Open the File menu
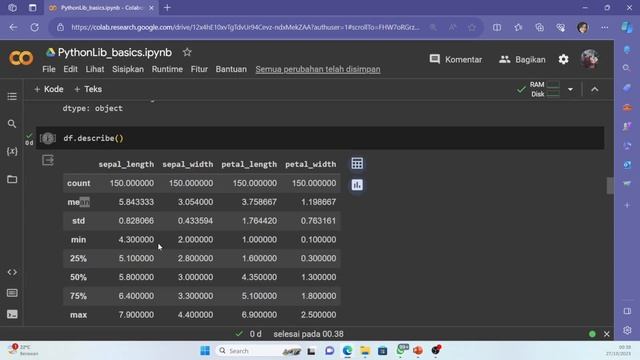 pyautogui.click(x=49, y=69)
